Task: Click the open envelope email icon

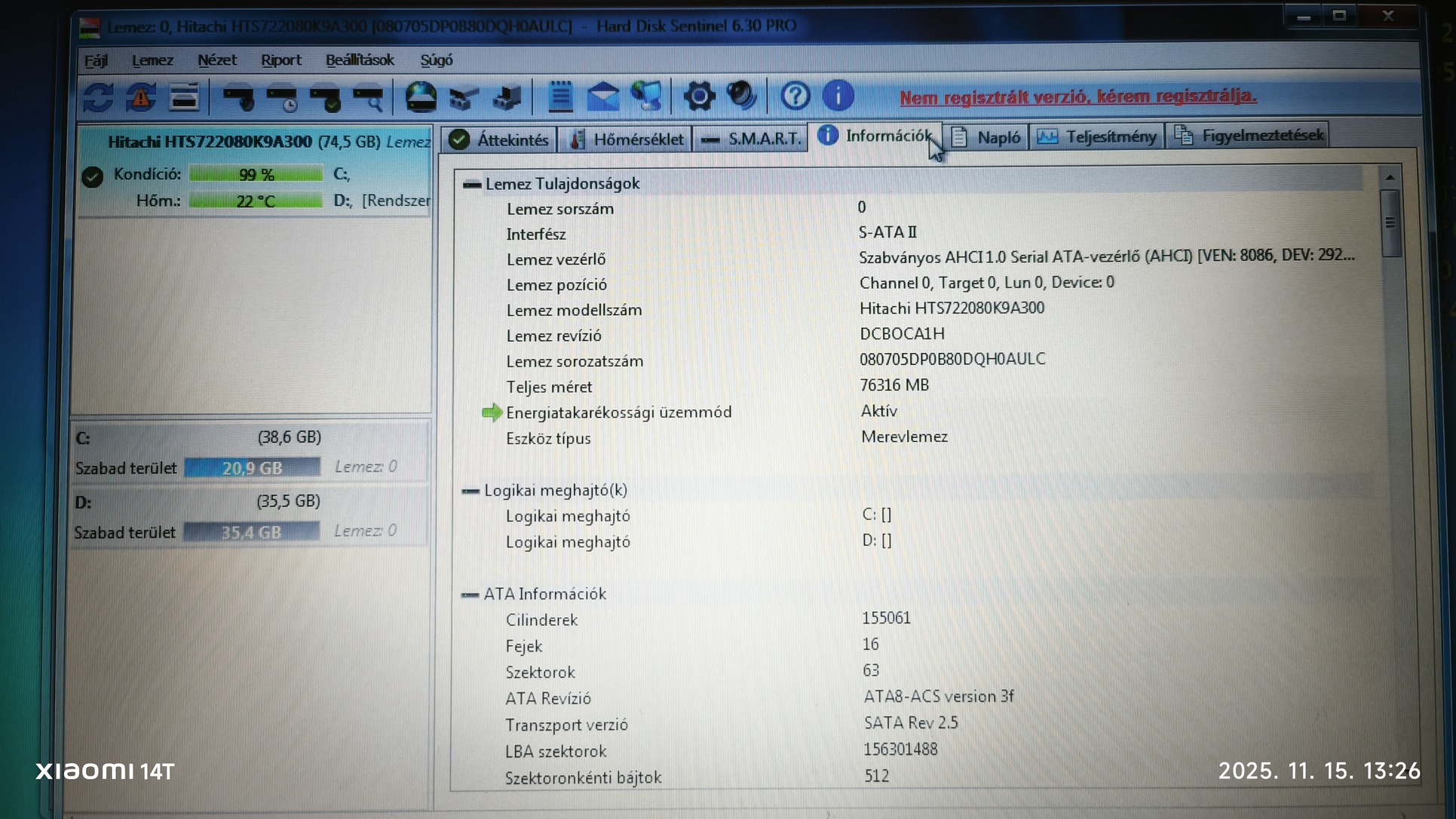Action: click(x=603, y=97)
